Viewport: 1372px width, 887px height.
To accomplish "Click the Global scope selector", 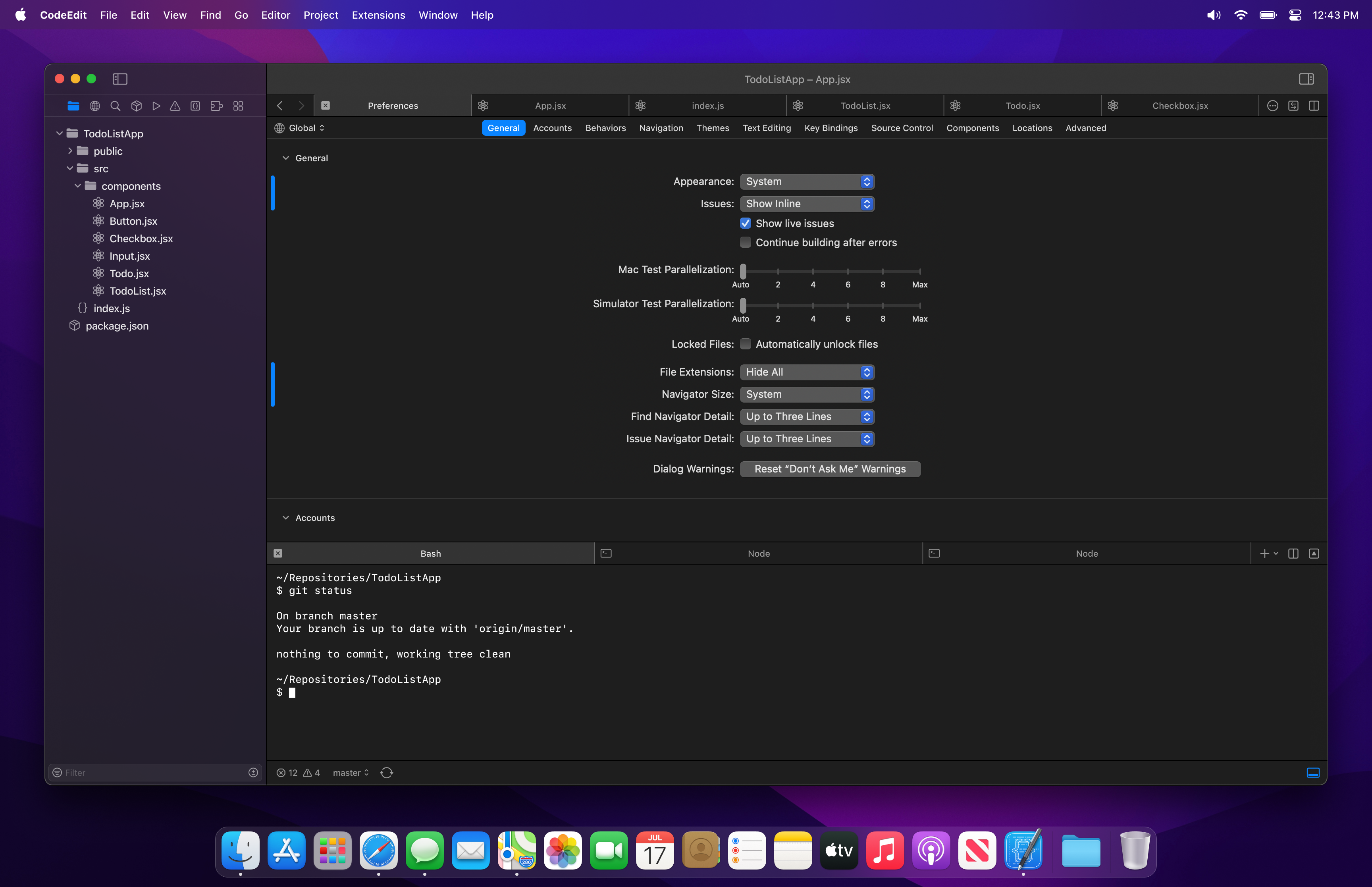I will pyautogui.click(x=299, y=128).
